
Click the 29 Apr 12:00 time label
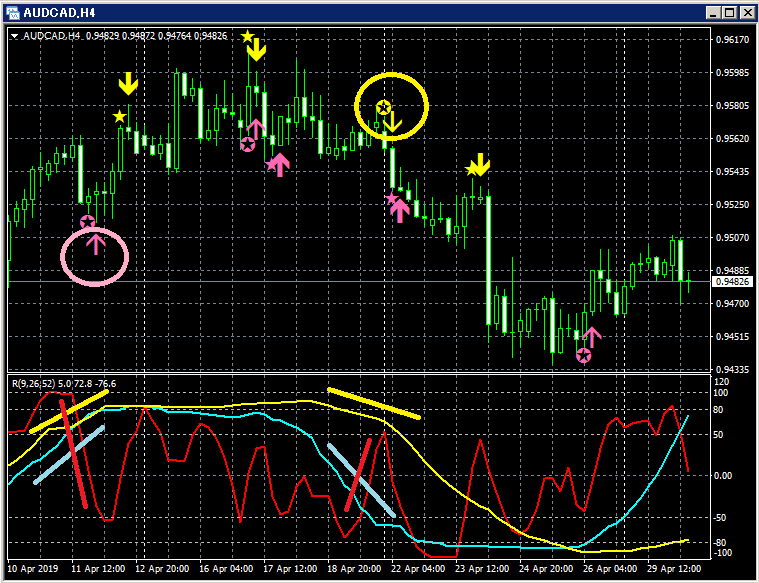(674, 568)
